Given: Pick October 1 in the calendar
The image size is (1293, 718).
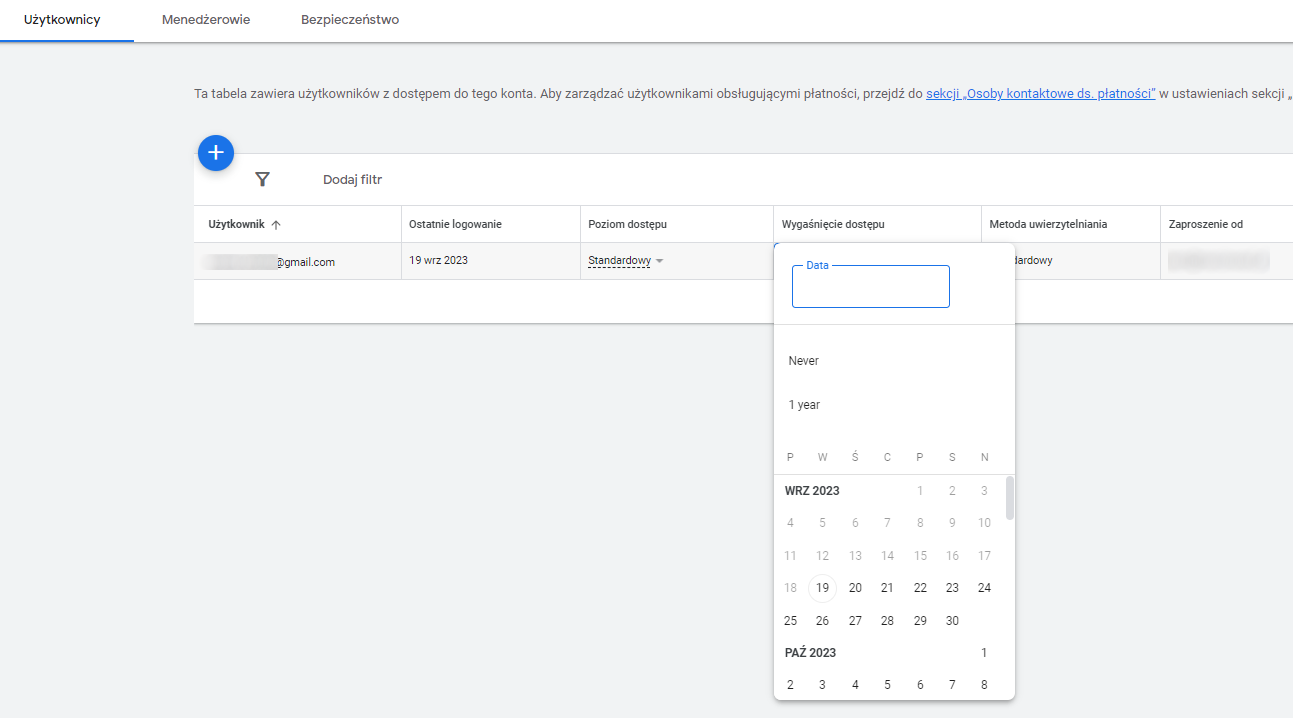Looking at the screenshot, I should click(x=984, y=652).
